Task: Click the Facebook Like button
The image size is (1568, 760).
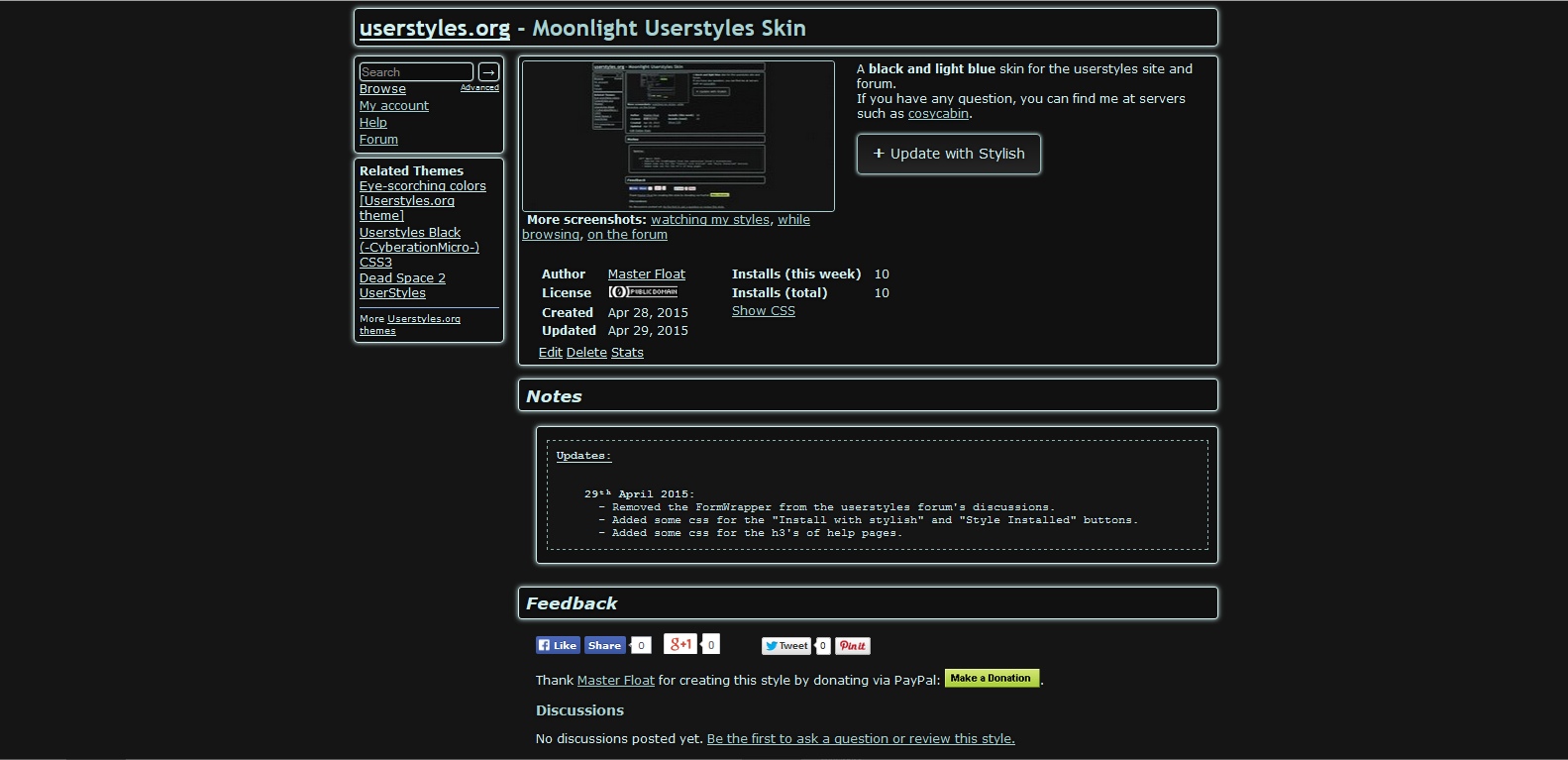Action: click(x=558, y=645)
